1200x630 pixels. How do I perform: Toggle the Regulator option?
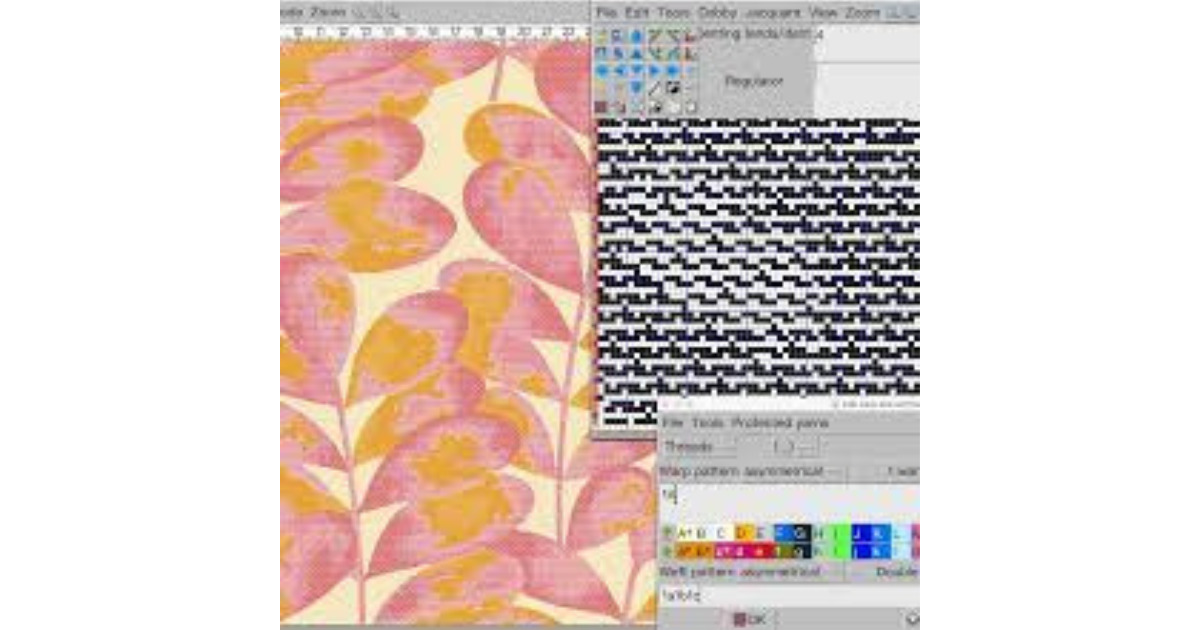pyautogui.click(x=751, y=80)
